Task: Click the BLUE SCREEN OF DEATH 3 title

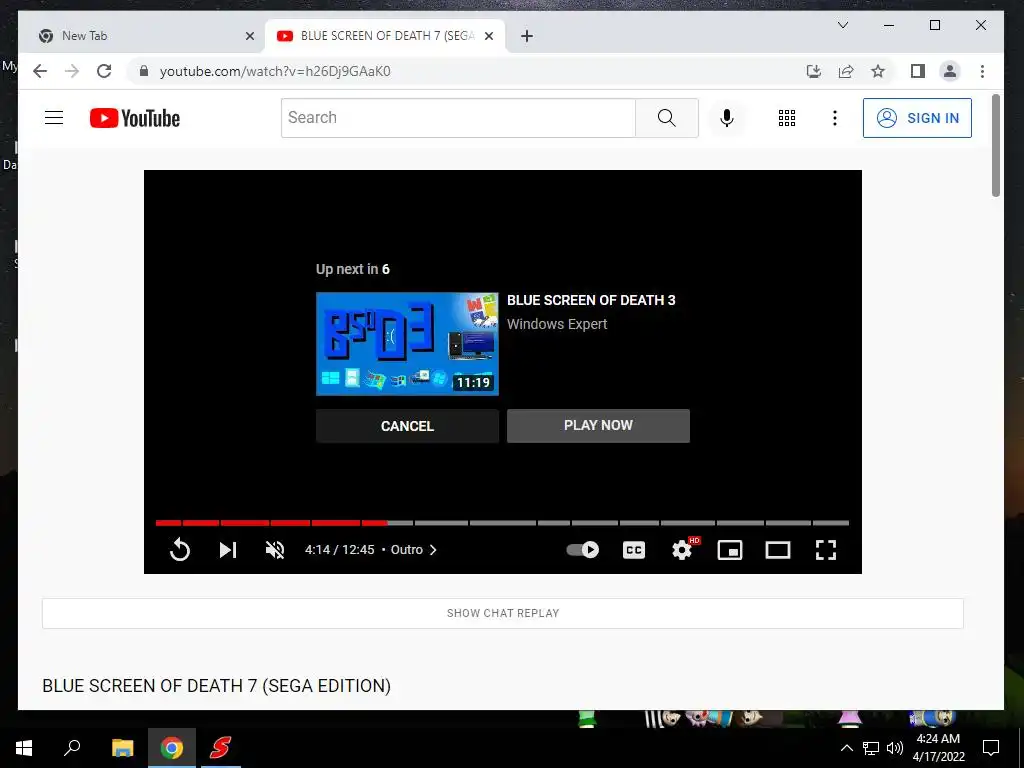Action: 591,300
